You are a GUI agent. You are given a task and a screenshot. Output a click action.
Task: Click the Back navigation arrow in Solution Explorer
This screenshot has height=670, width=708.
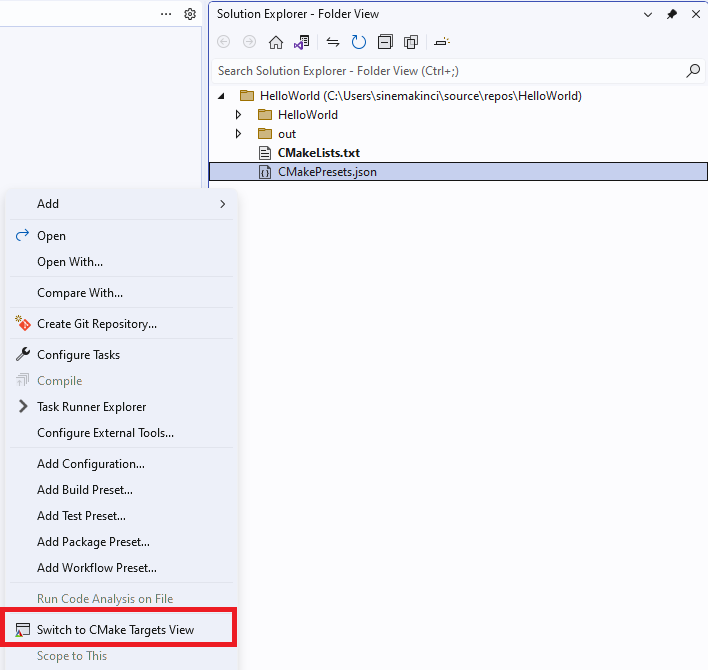(224, 42)
